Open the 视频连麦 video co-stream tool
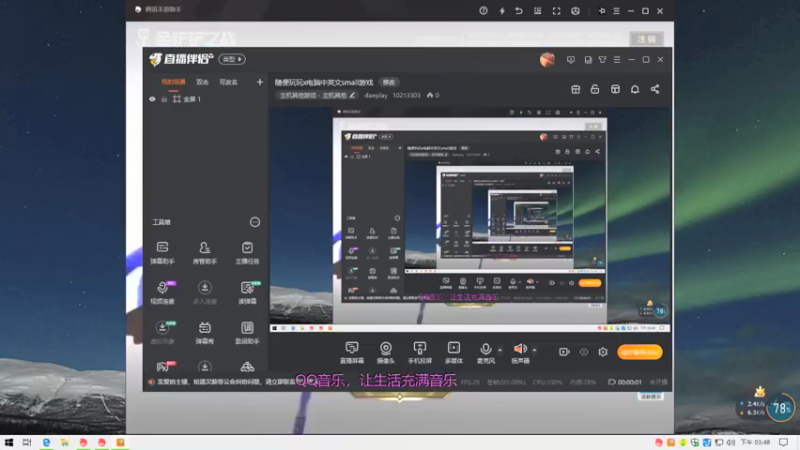This screenshot has height=450, width=800. 162,293
